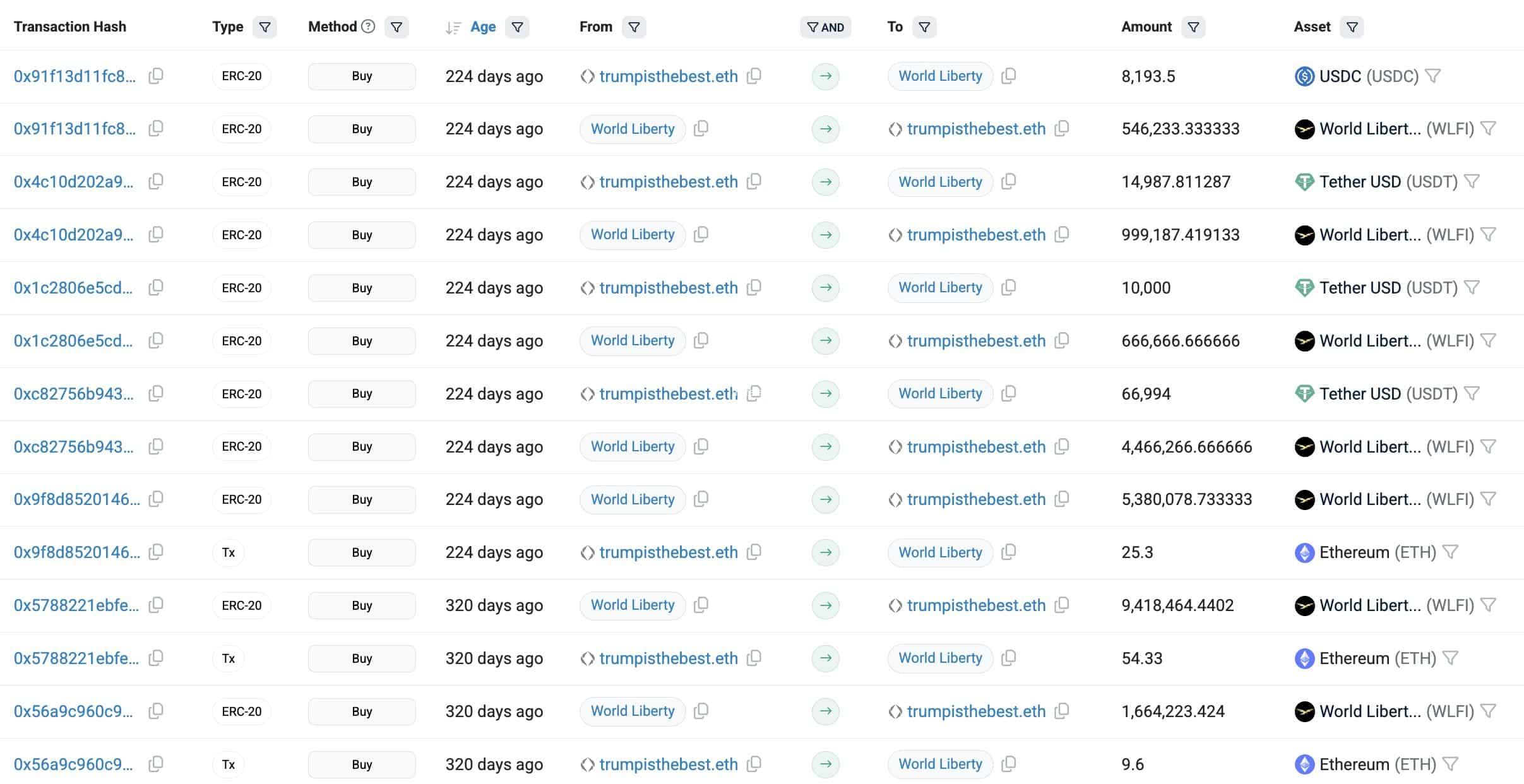Copy the 0x5788221ebfe hash in the Tx row
The width and height of the screenshot is (1524, 784).
155,658
